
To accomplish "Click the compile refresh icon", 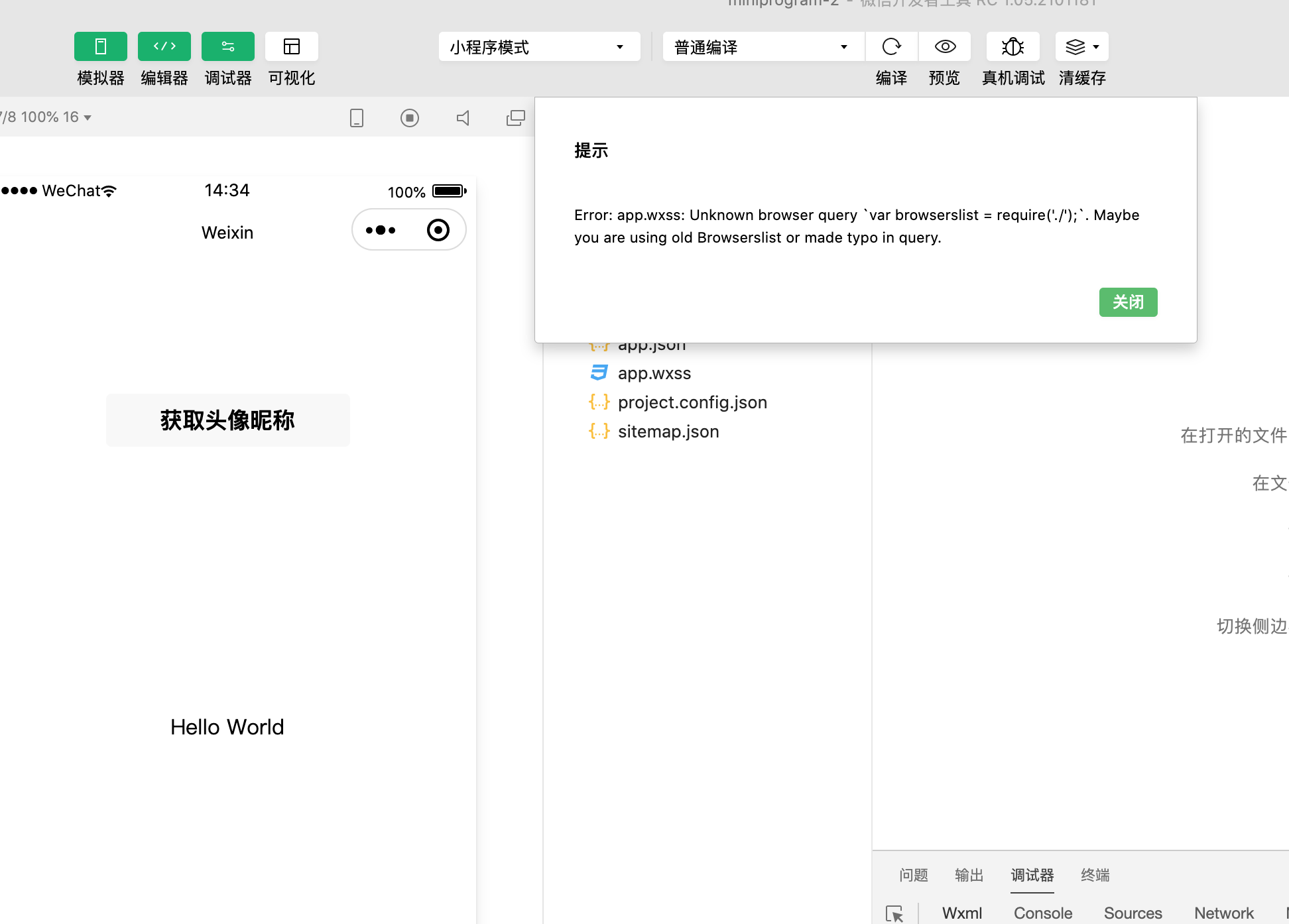I will (891, 46).
